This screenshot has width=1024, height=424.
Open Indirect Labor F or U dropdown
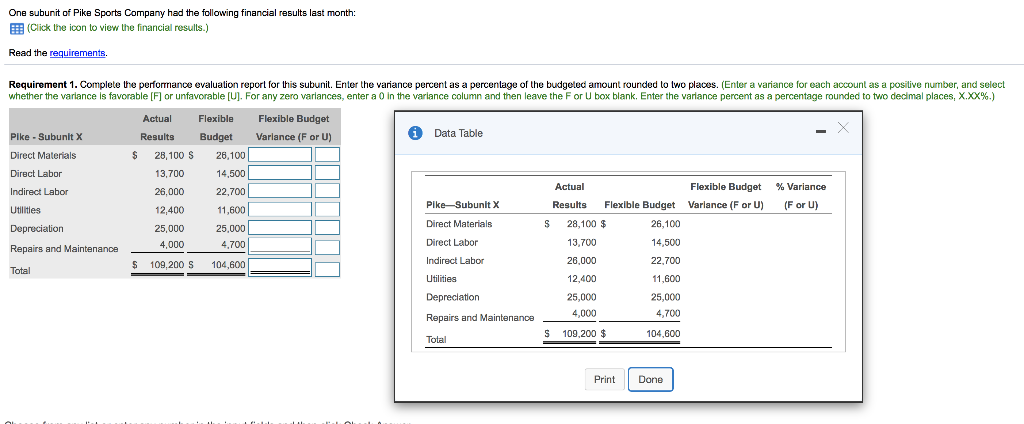(327, 192)
